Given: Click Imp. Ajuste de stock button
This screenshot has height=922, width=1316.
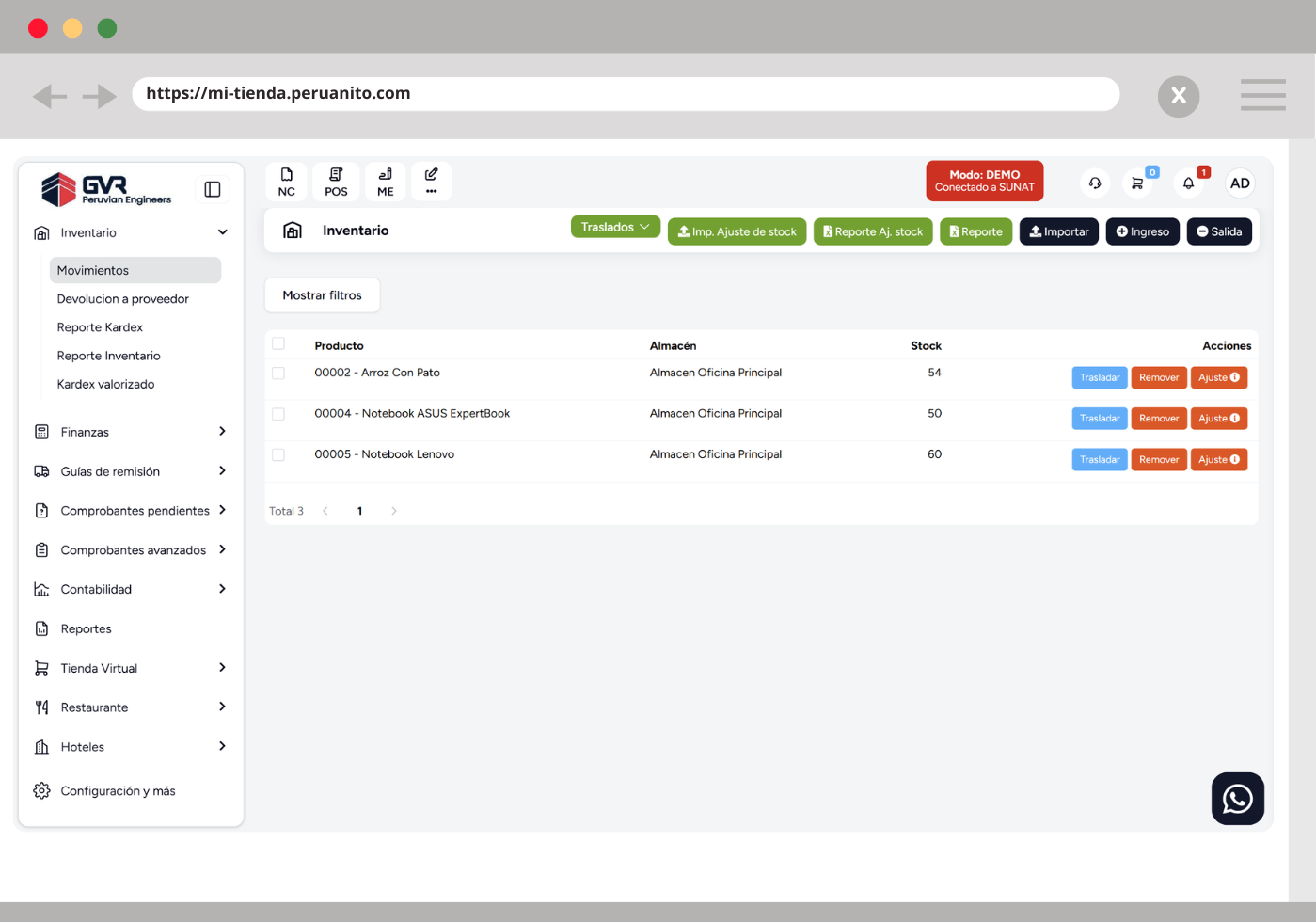Looking at the screenshot, I should [x=737, y=231].
